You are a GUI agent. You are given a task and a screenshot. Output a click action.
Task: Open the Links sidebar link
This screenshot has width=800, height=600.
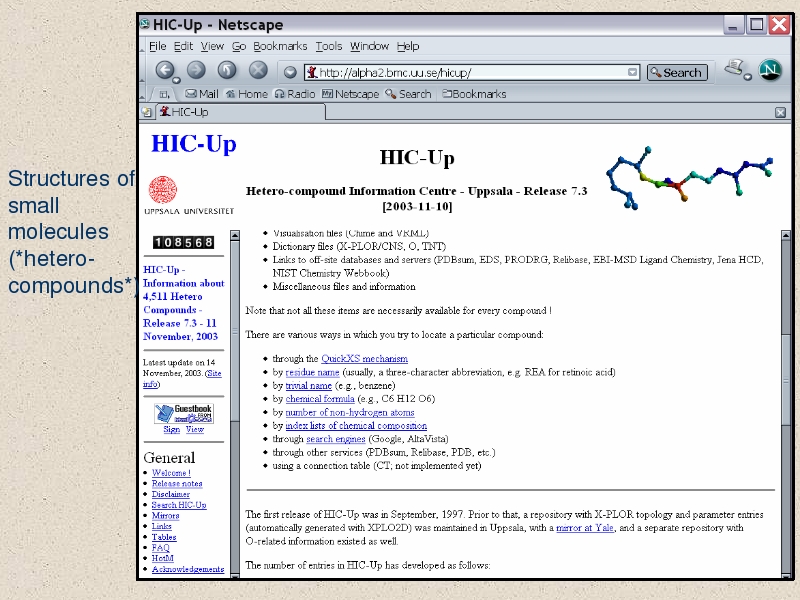pos(162,527)
